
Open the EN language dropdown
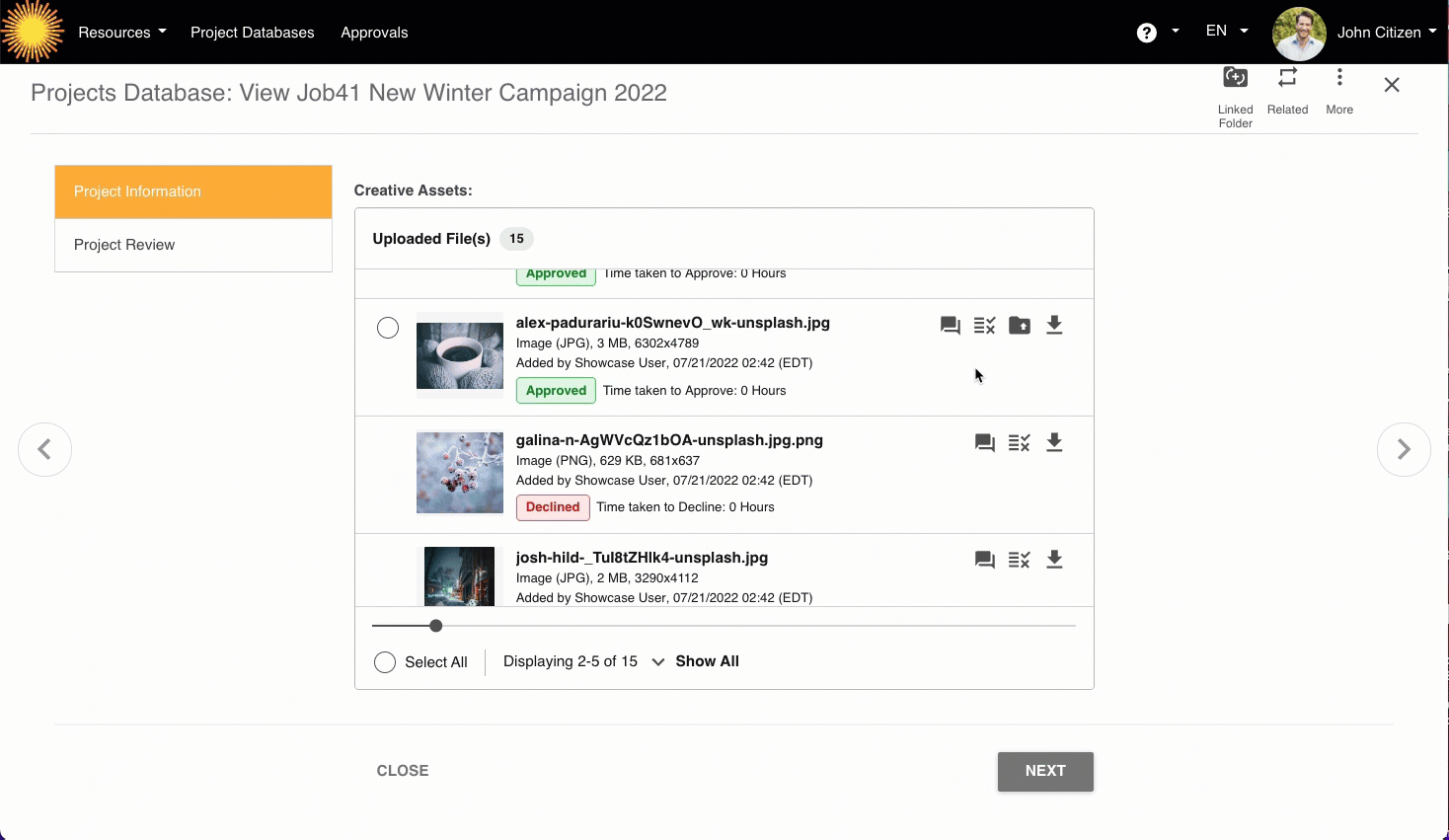1226,32
